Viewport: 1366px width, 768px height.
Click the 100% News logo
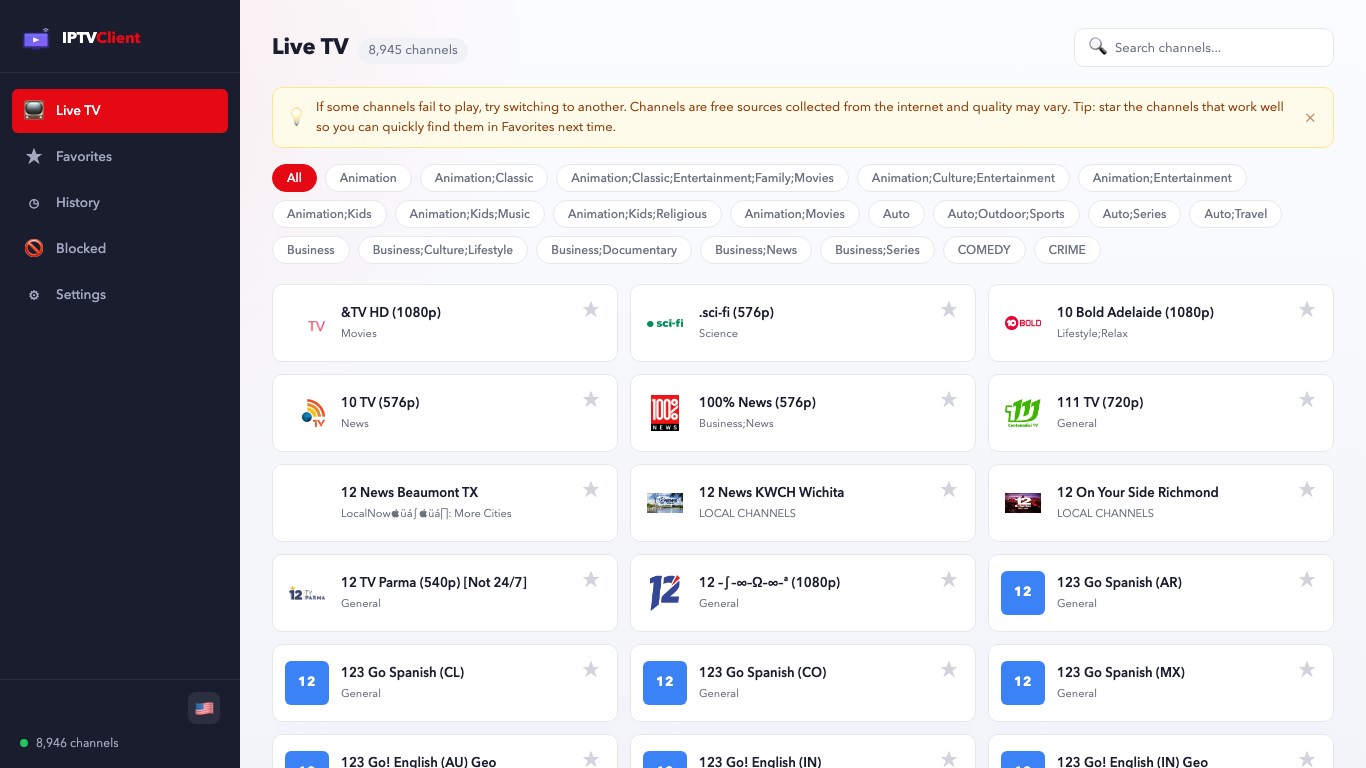point(665,413)
